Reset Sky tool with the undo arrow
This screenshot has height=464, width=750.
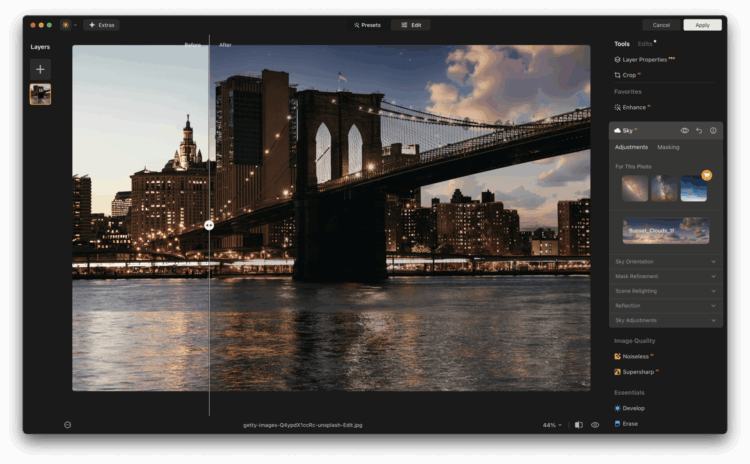[699, 131]
